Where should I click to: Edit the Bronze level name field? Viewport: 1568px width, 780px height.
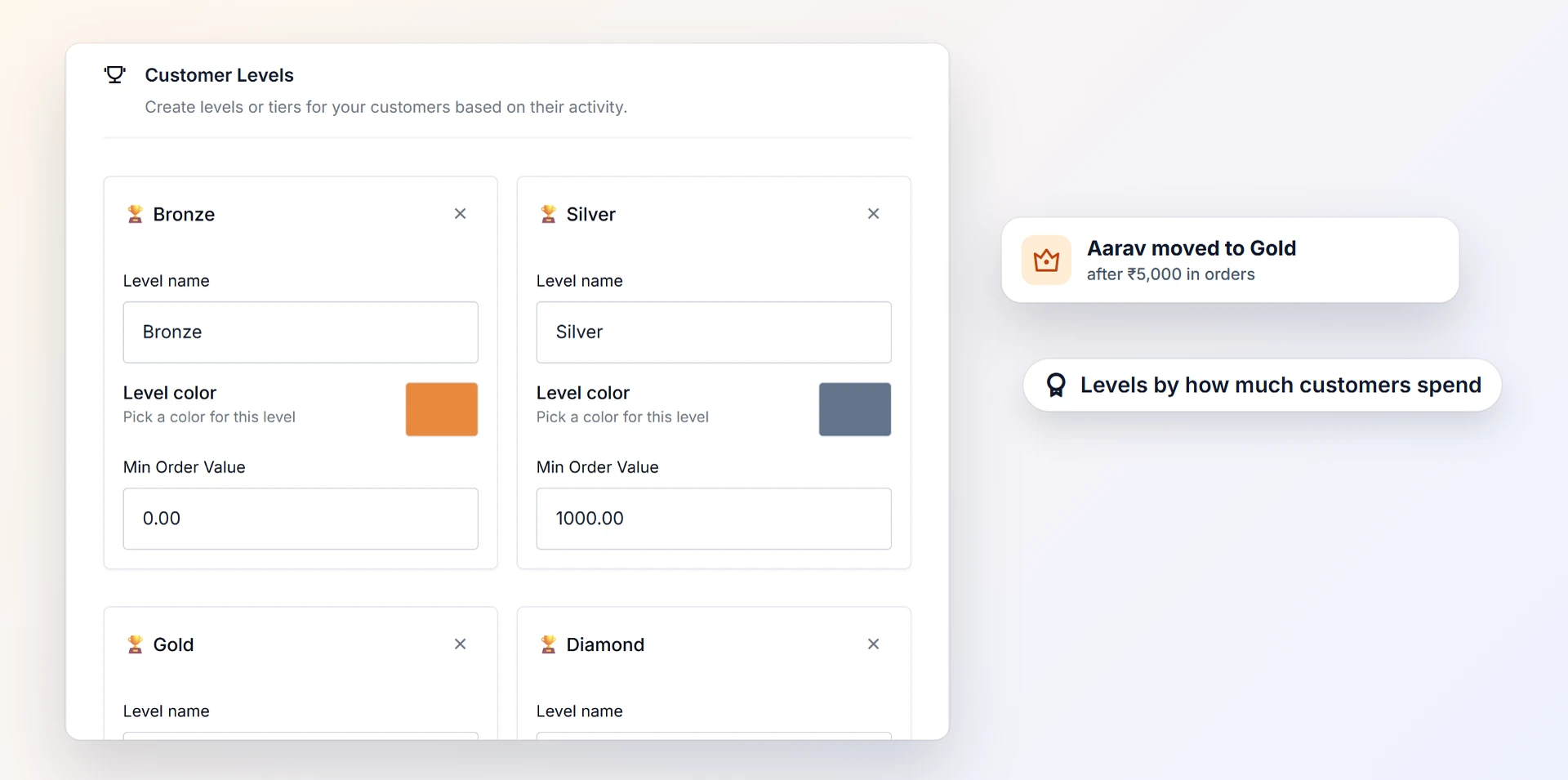(301, 332)
